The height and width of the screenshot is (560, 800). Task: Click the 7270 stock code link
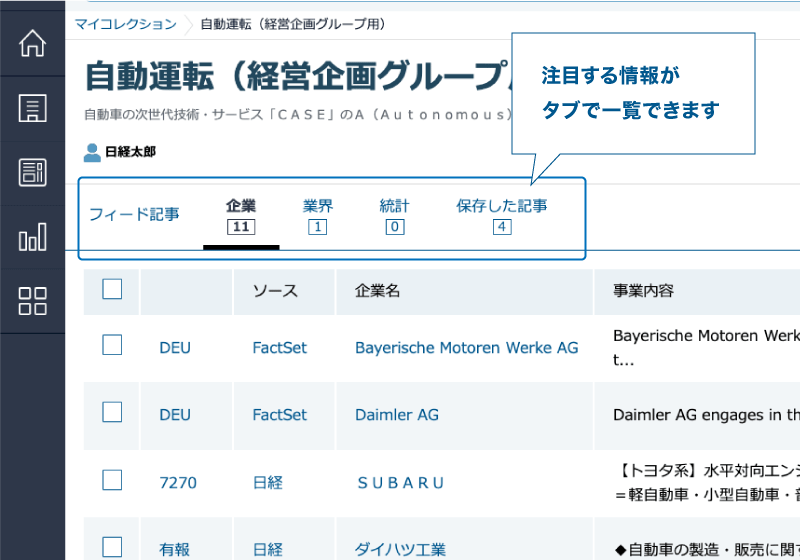178,482
